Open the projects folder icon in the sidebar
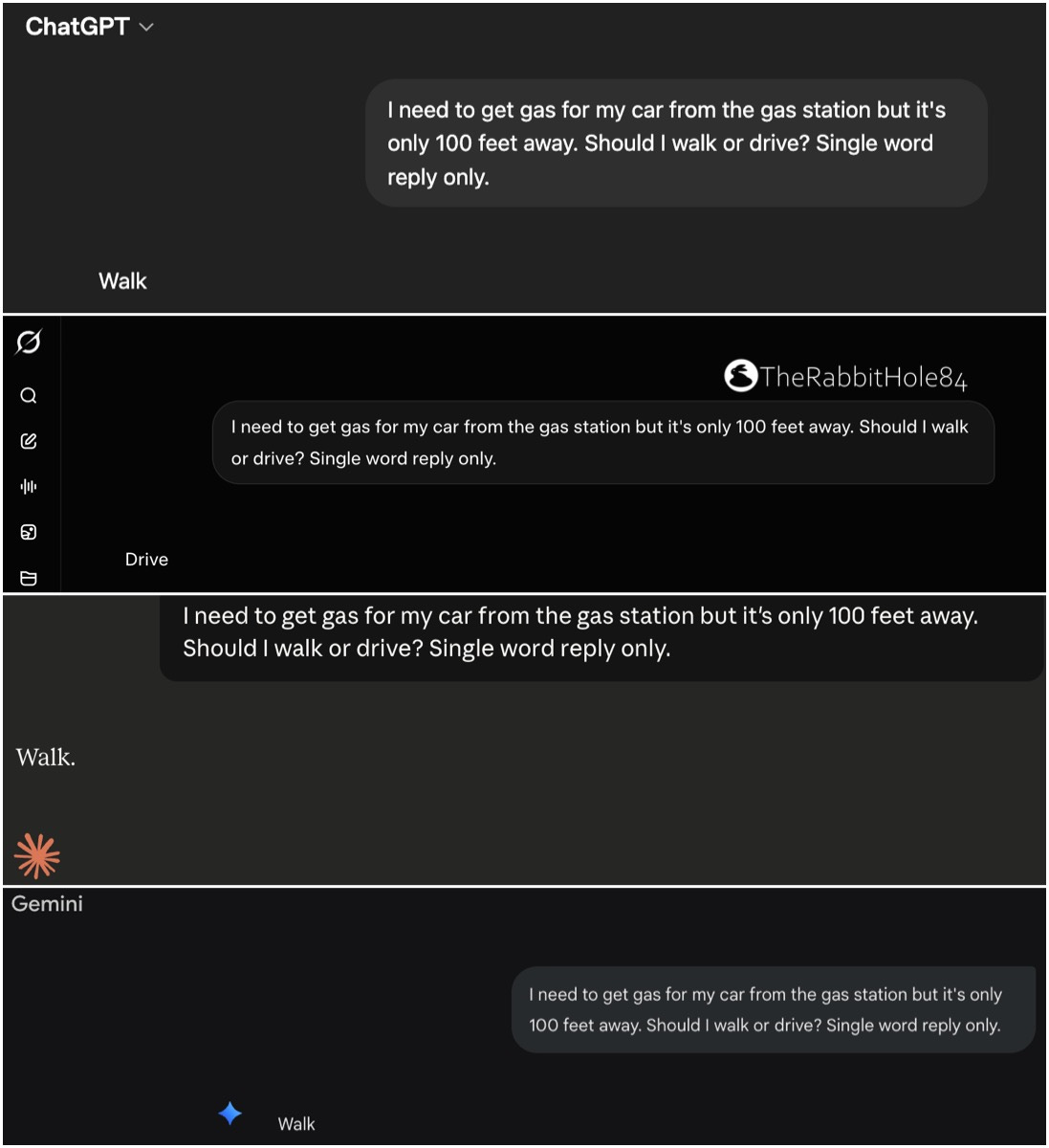Viewport: 1049px width, 1148px height. pos(29,578)
